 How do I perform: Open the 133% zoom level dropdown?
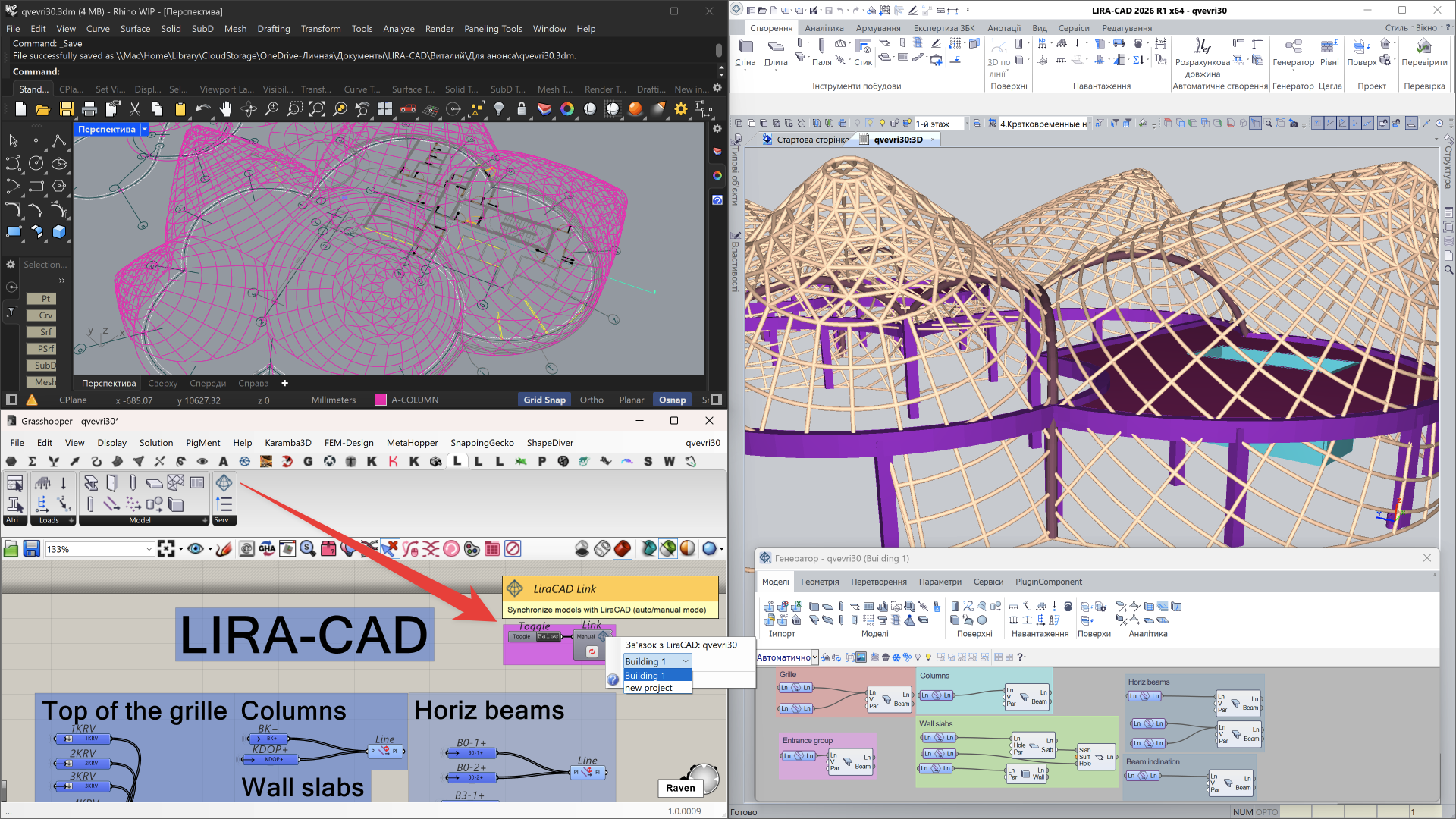click(x=149, y=549)
